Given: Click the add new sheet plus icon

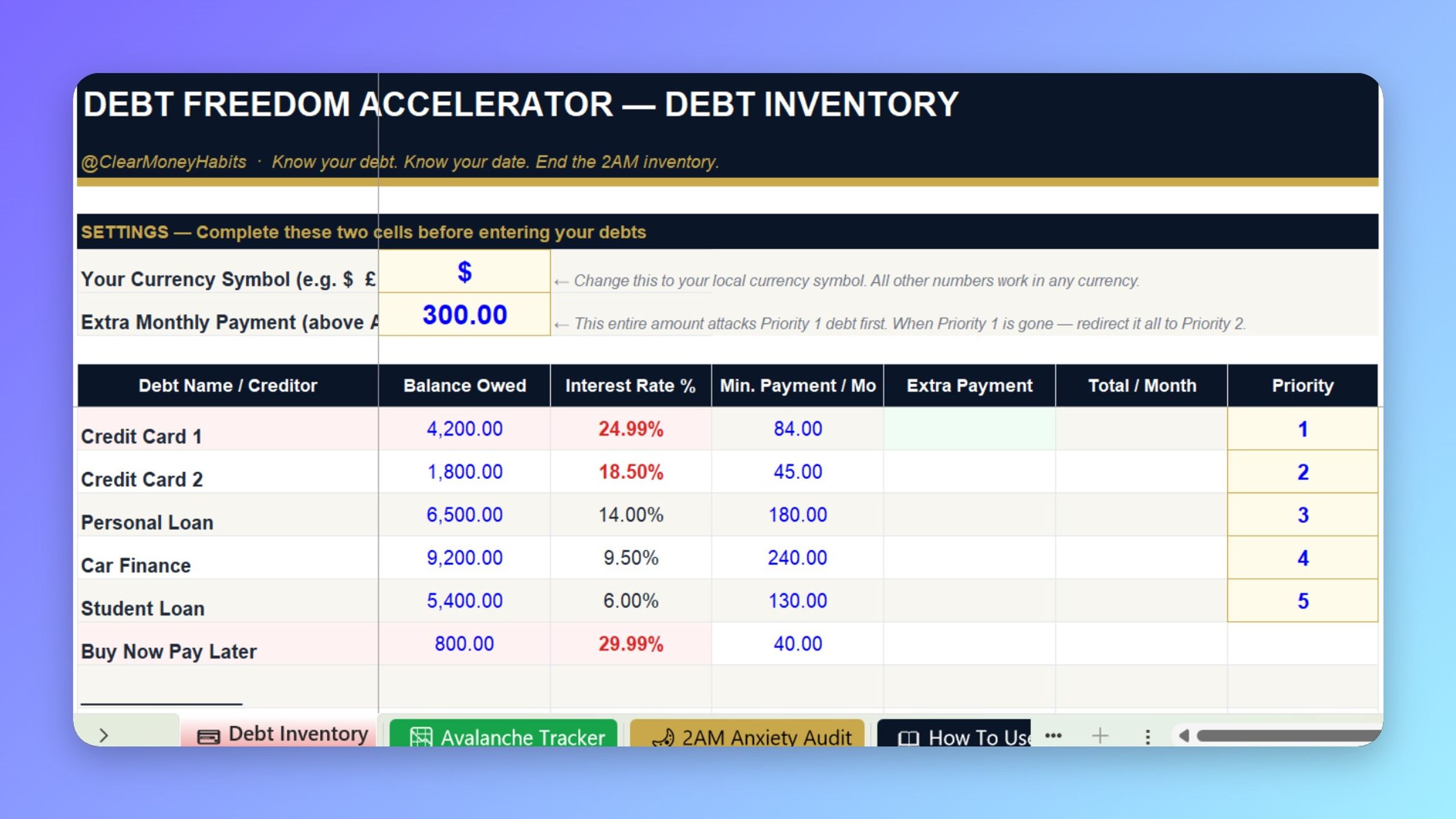Looking at the screenshot, I should click(1100, 735).
